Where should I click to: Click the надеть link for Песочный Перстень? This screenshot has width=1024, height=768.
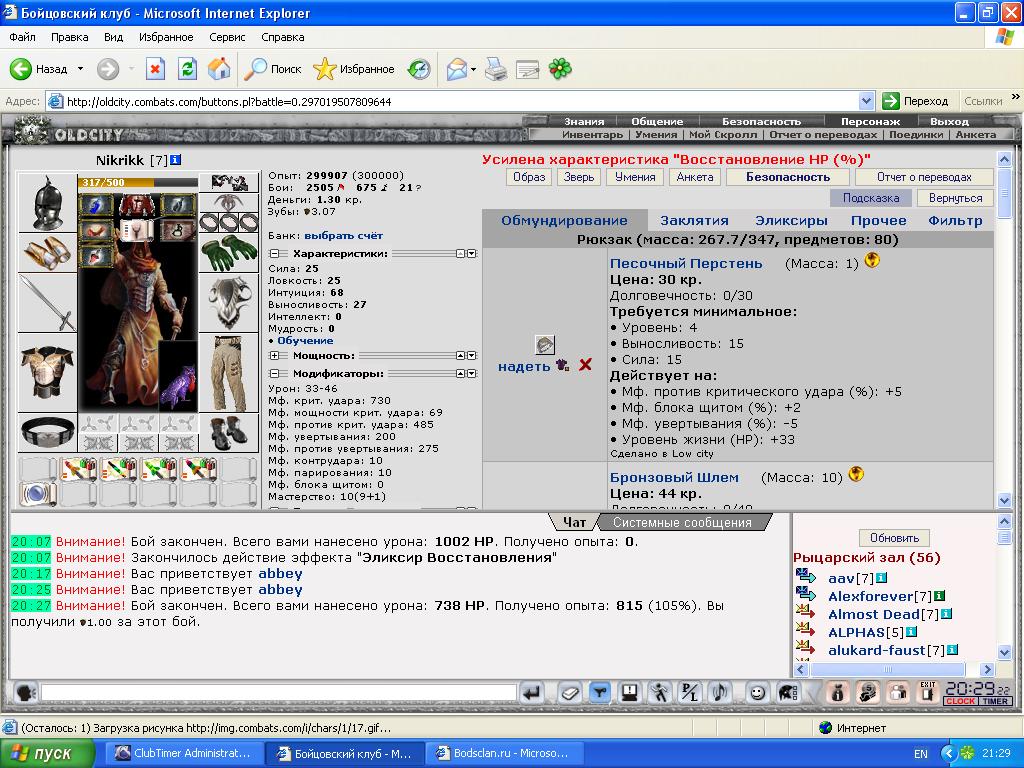pyautogui.click(x=524, y=366)
